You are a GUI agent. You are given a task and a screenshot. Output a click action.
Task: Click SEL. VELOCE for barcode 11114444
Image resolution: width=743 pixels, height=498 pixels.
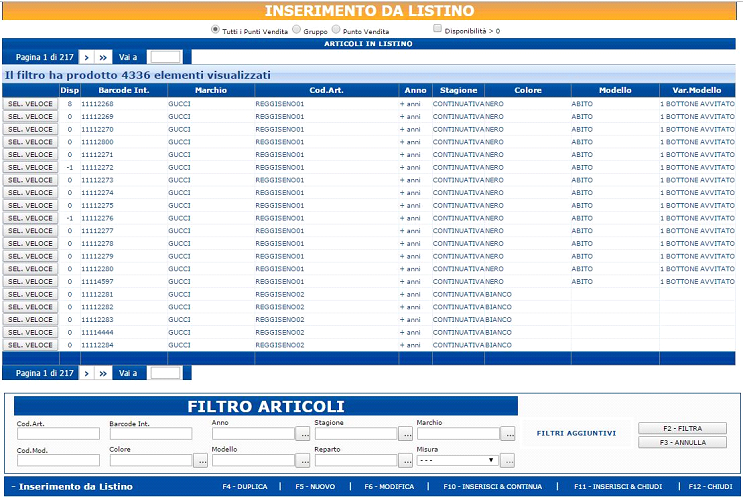coord(30,332)
